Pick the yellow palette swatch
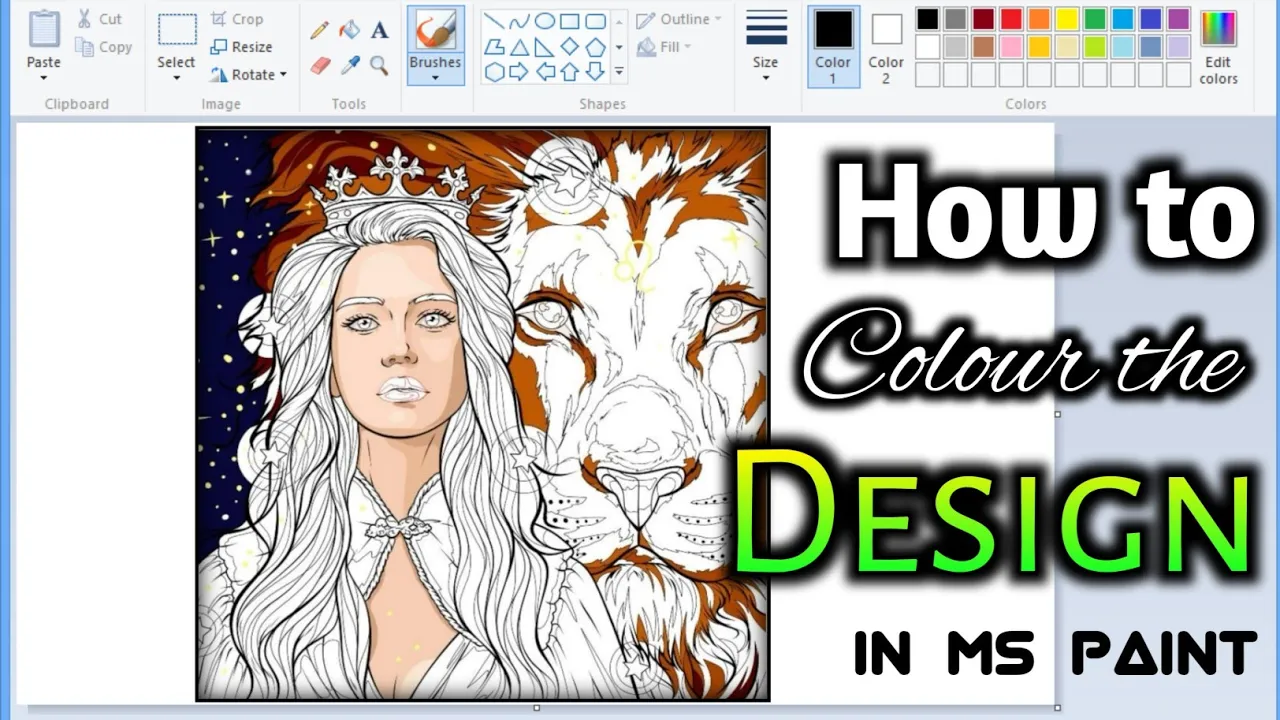This screenshot has height=720, width=1280. pyautogui.click(x=1068, y=19)
